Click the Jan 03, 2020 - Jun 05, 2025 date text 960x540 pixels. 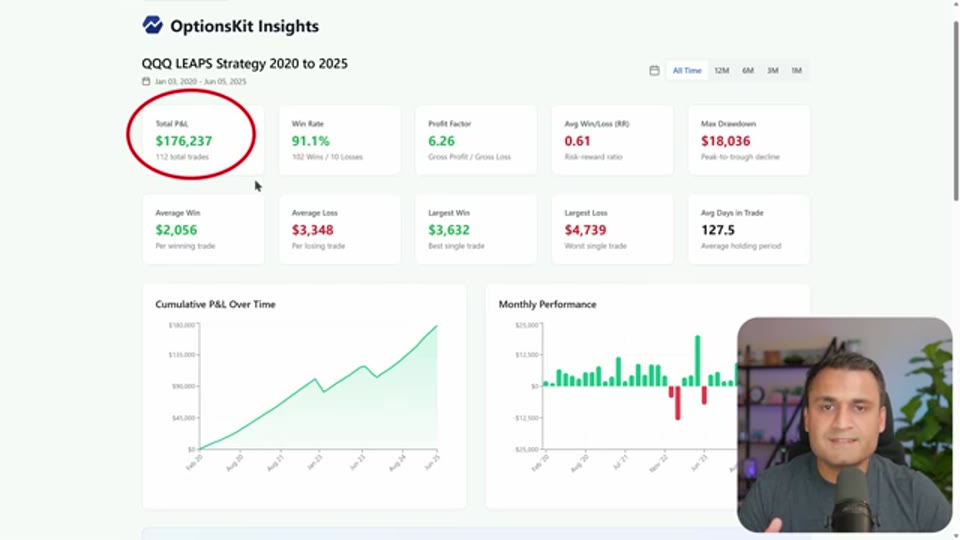tap(200, 81)
